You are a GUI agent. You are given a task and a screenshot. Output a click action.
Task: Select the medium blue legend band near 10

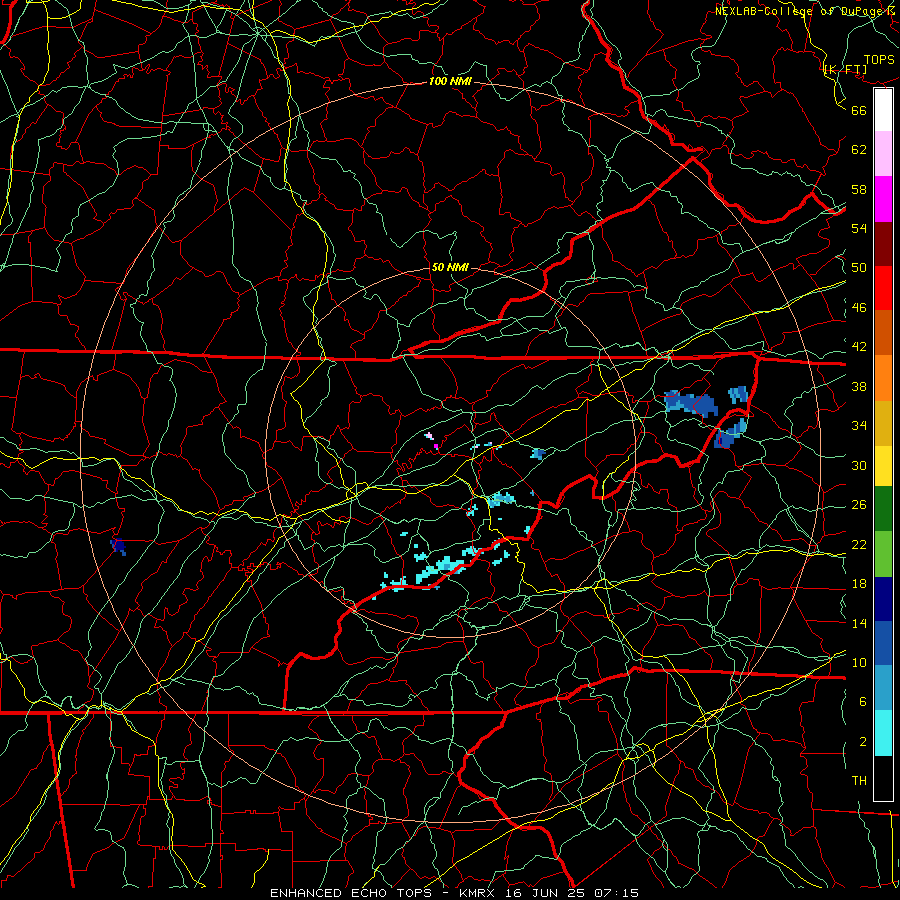pyautogui.click(x=883, y=643)
